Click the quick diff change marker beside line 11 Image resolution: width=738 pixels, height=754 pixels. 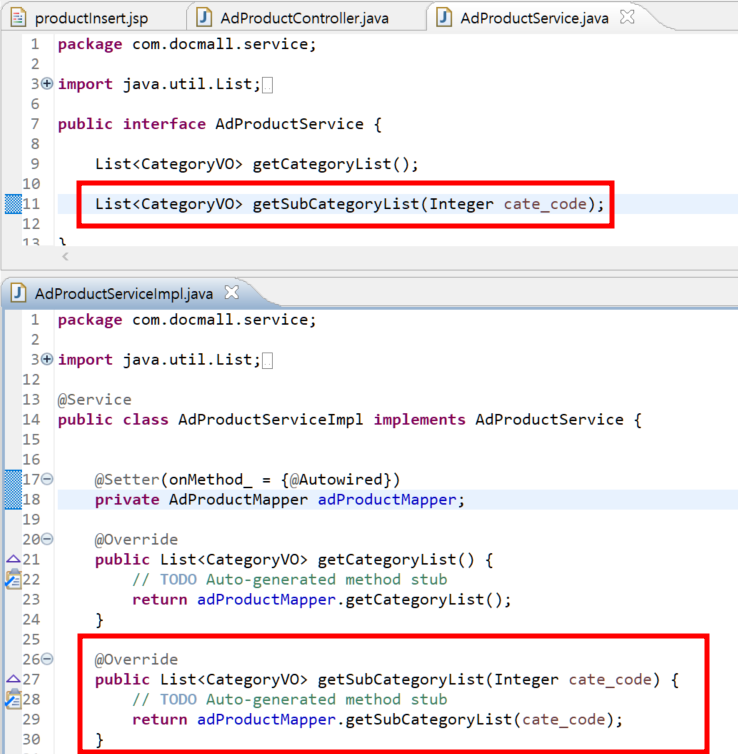(13, 204)
